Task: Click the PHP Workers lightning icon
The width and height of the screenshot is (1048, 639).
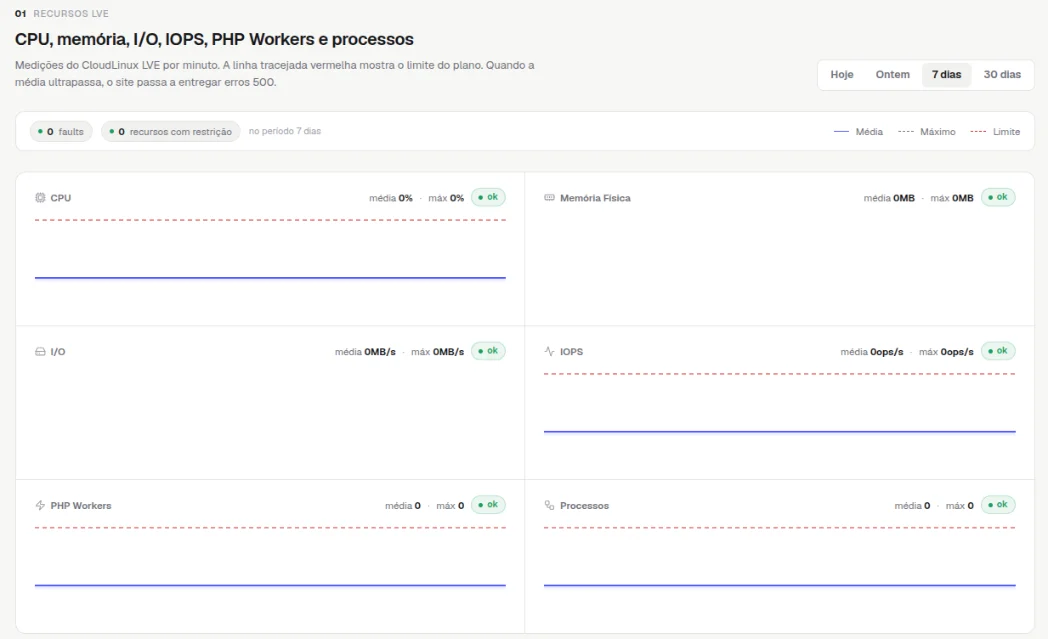Action: coord(40,505)
